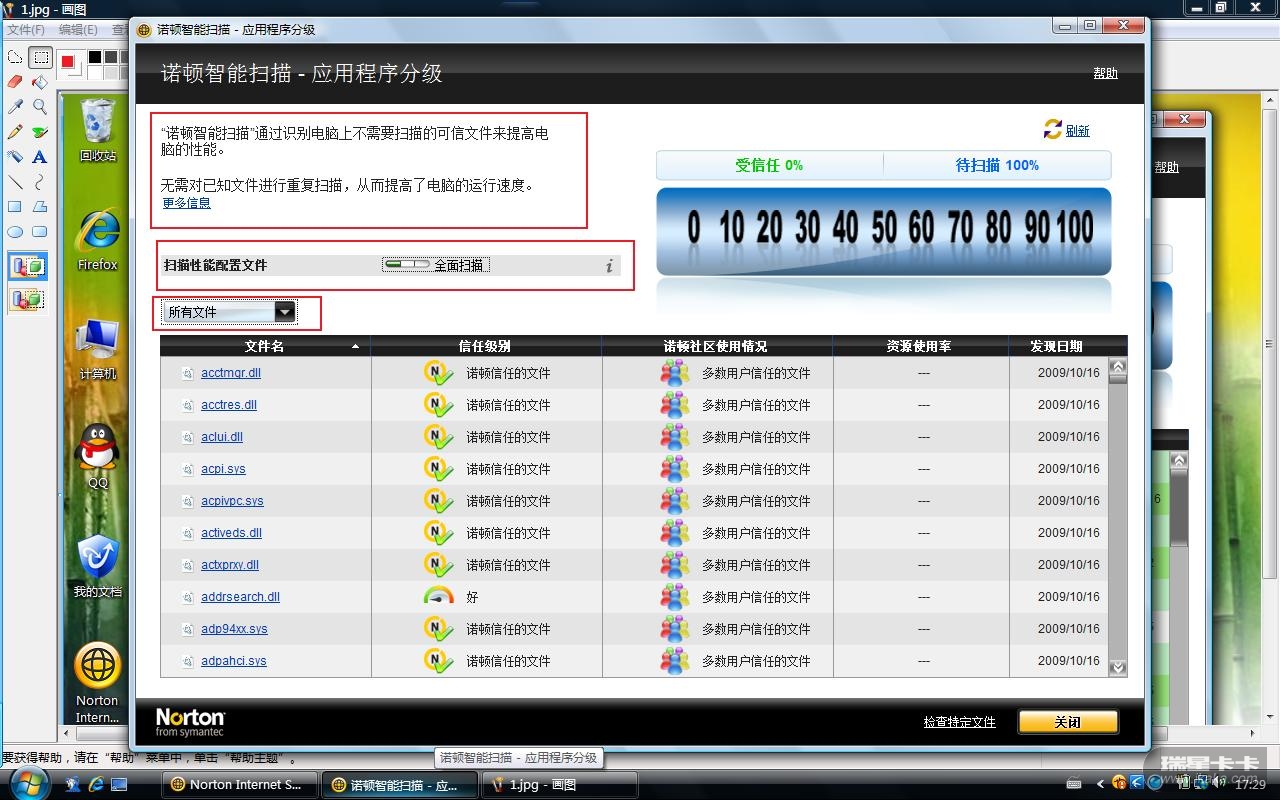Viewport: 1280px width, 800px height.
Task: Select the free-form select tool in Paint
Action: tap(16, 58)
